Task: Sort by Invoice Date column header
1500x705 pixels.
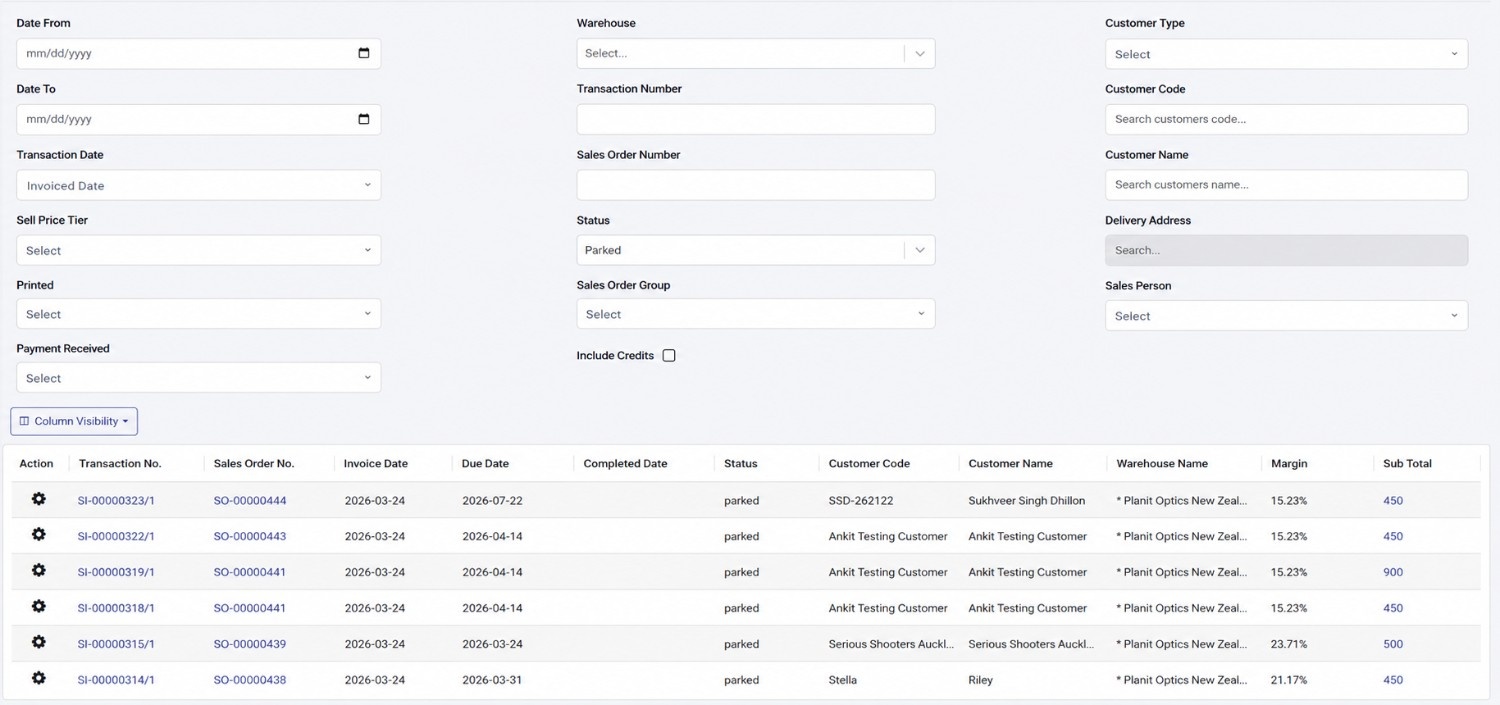Action: click(x=376, y=464)
